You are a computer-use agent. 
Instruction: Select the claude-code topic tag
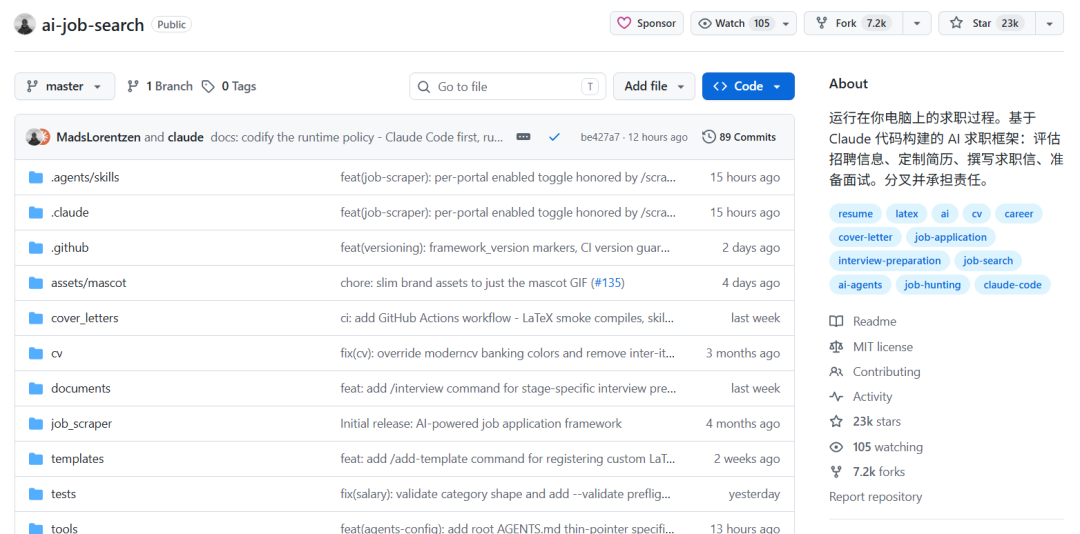pyautogui.click(x=1012, y=285)
